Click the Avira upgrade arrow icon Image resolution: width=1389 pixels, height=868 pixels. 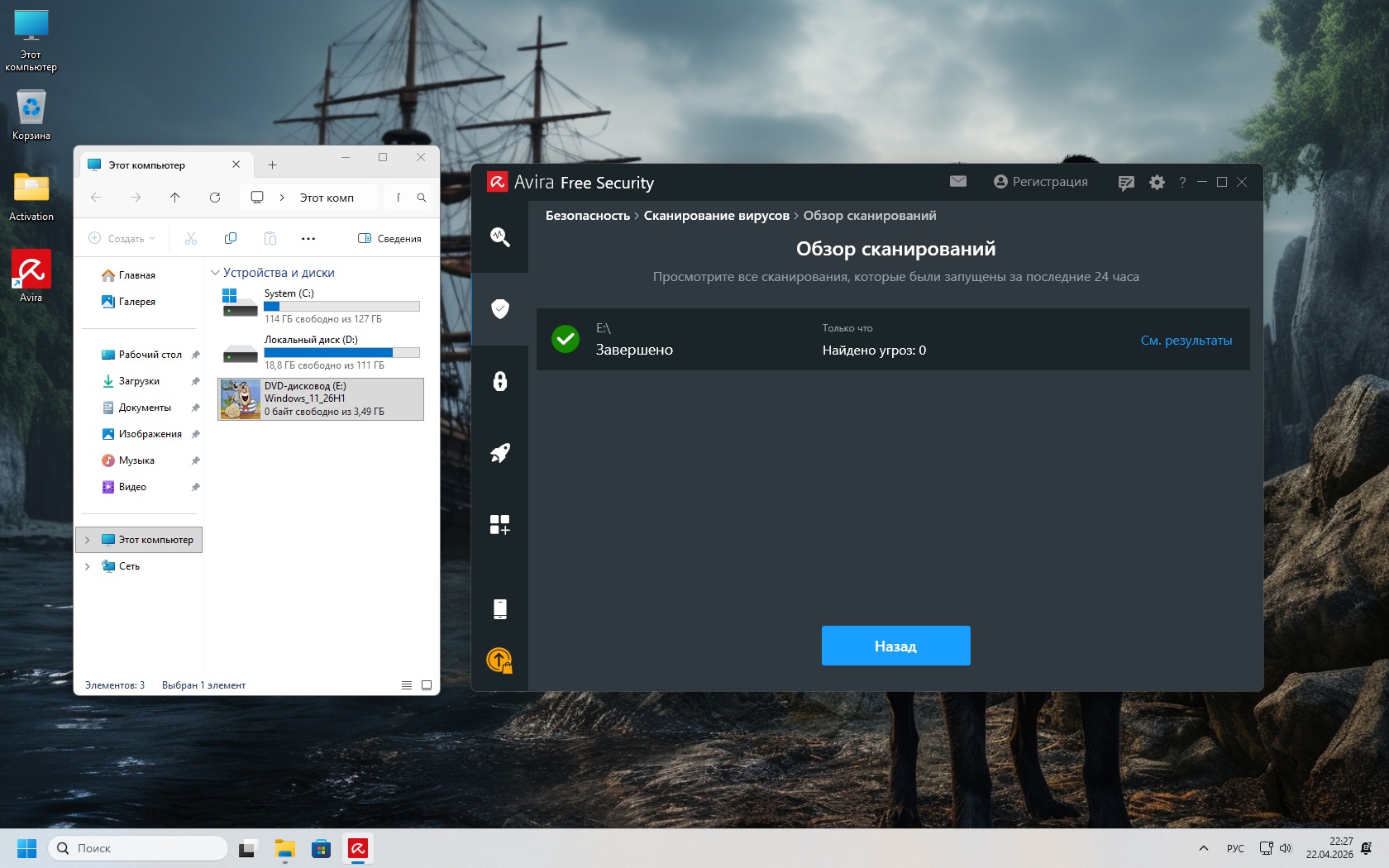pyautogui.click(x=499, y=660)
